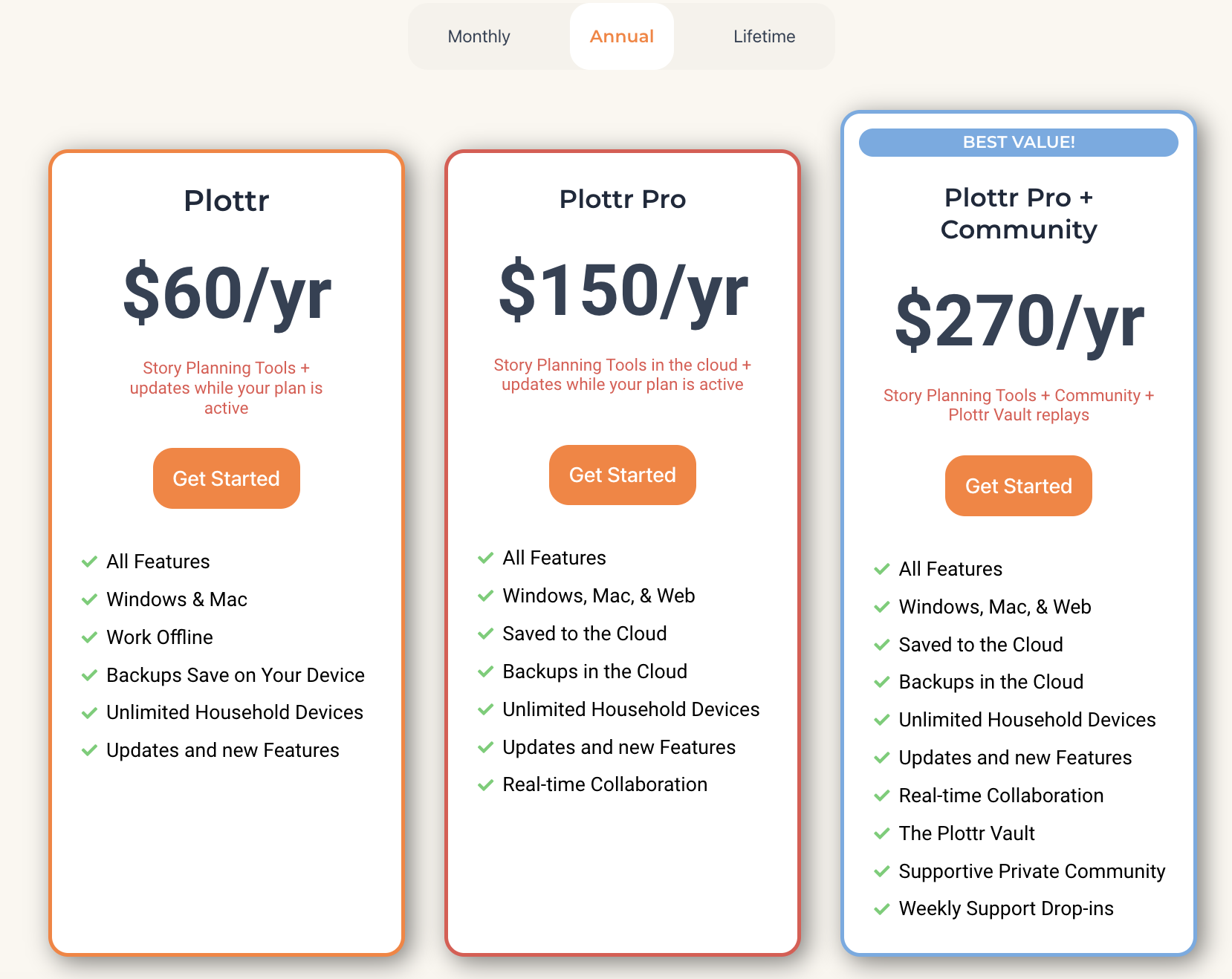
Task: Click Get Started under the Plottr plan
Action: tap(226, 478)
